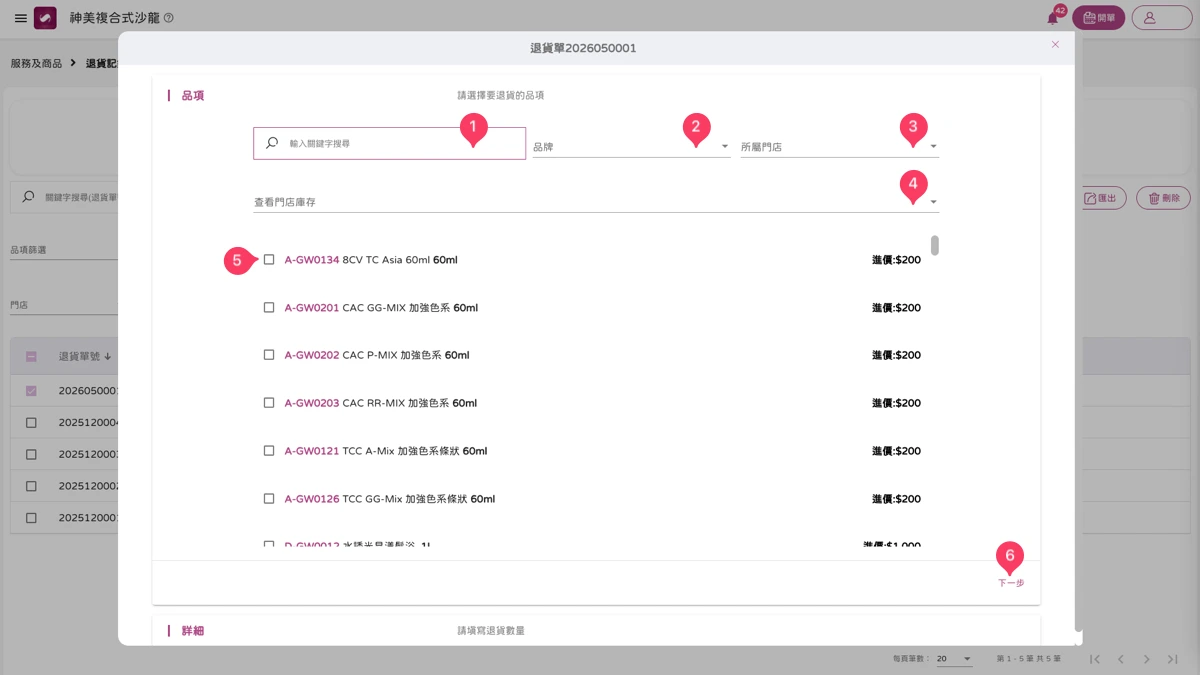
Task: Click the item code A-GW0121
Action: 312,451
